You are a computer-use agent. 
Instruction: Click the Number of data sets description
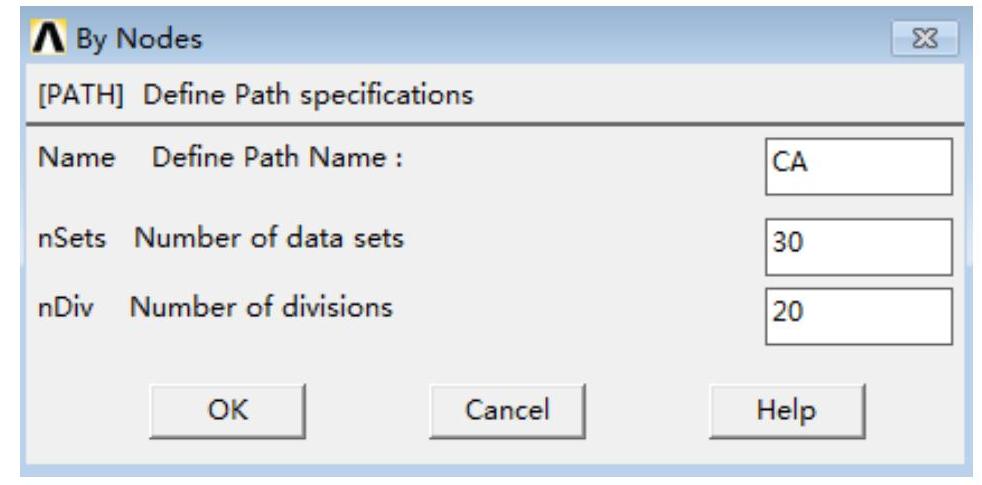(269, 240)
